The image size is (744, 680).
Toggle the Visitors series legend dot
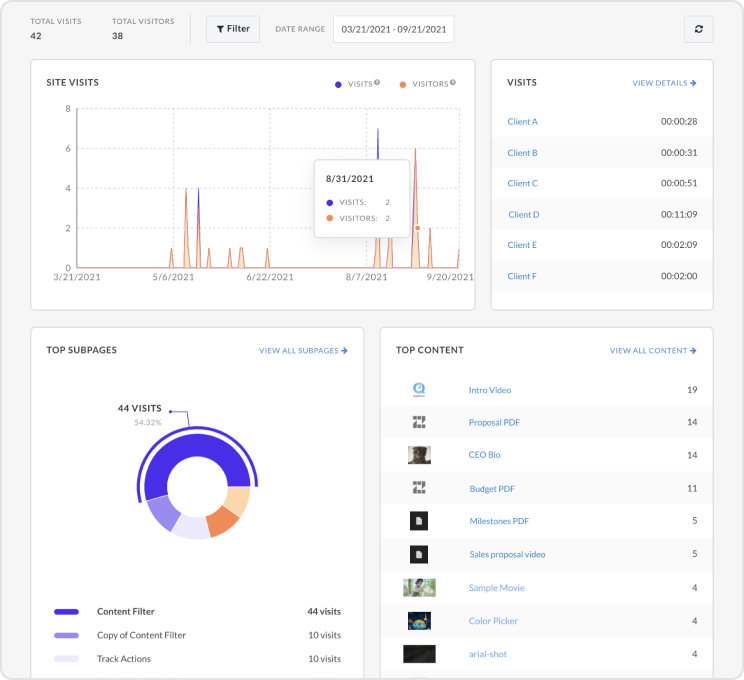point(402,84)
